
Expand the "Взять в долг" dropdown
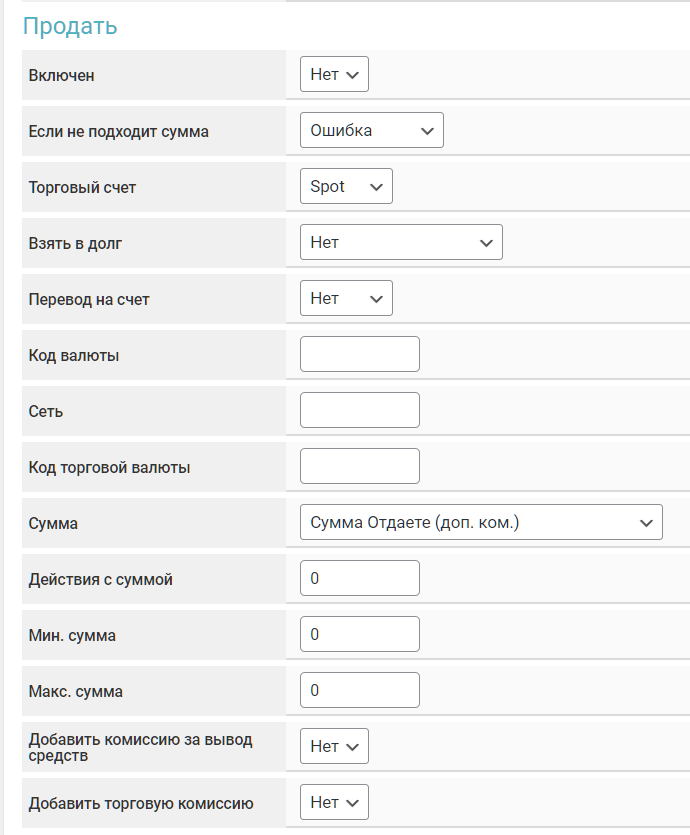[x=401, y=243]
